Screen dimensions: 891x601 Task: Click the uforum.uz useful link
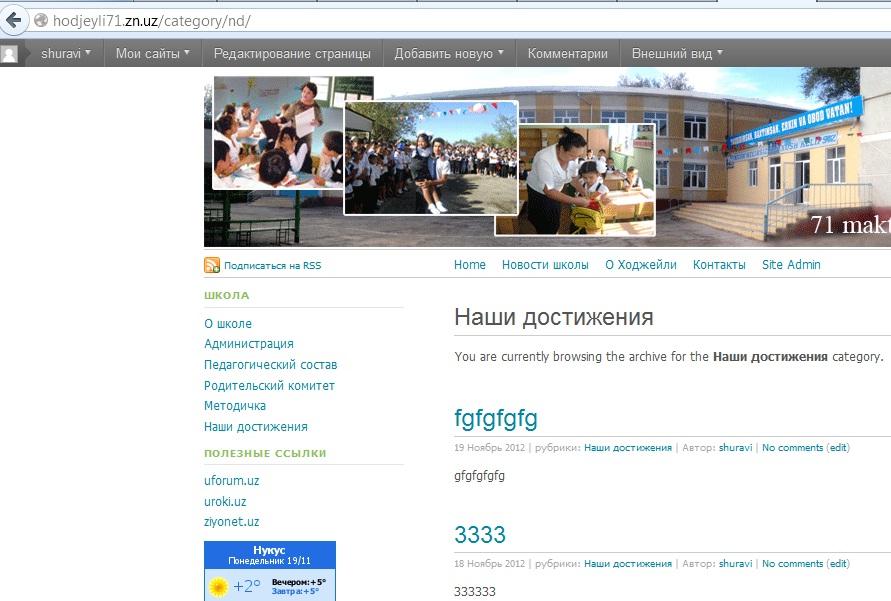pyautogui.click(x=231, y=481)
